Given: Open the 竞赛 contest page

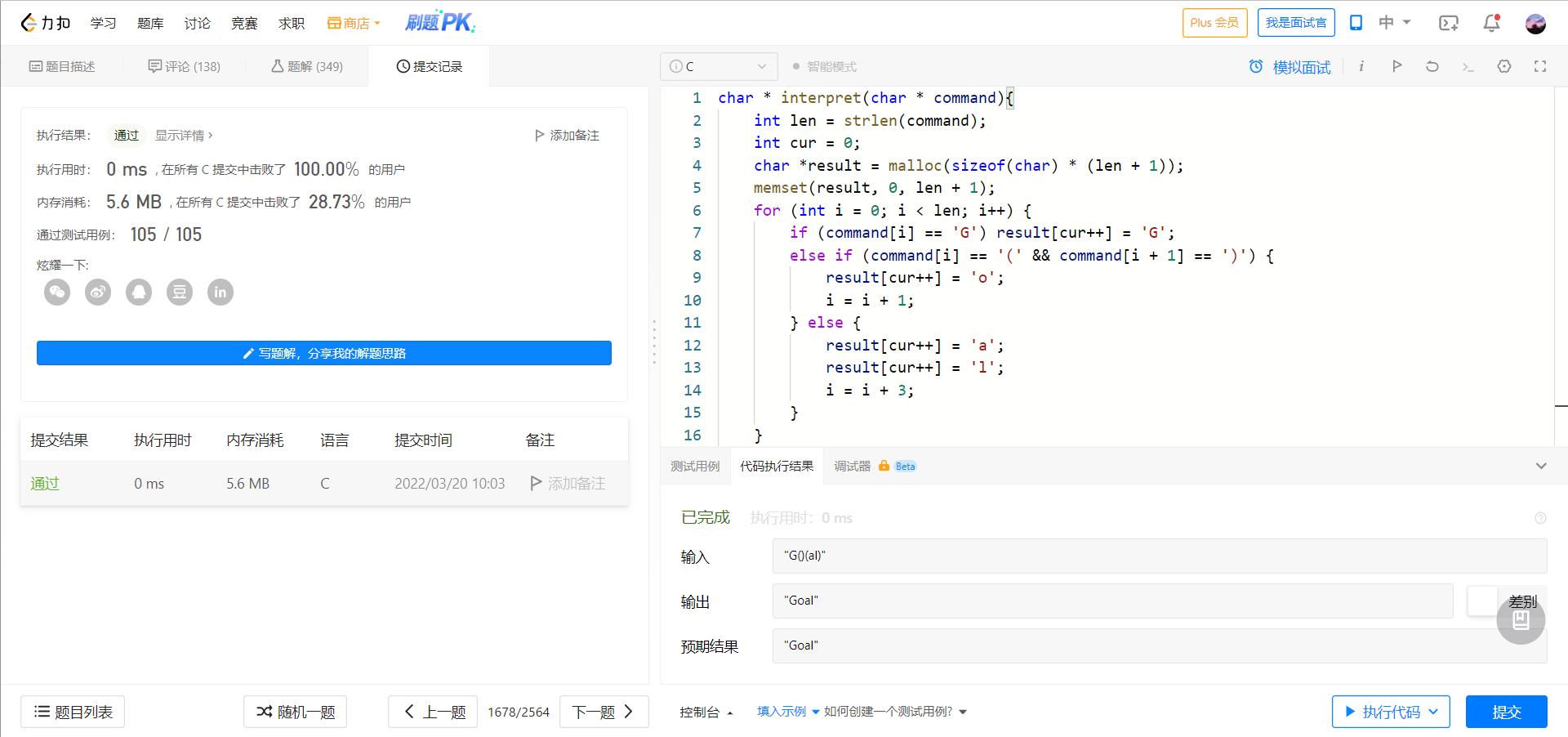Looking at the screenshot, I should click(244, 23).
